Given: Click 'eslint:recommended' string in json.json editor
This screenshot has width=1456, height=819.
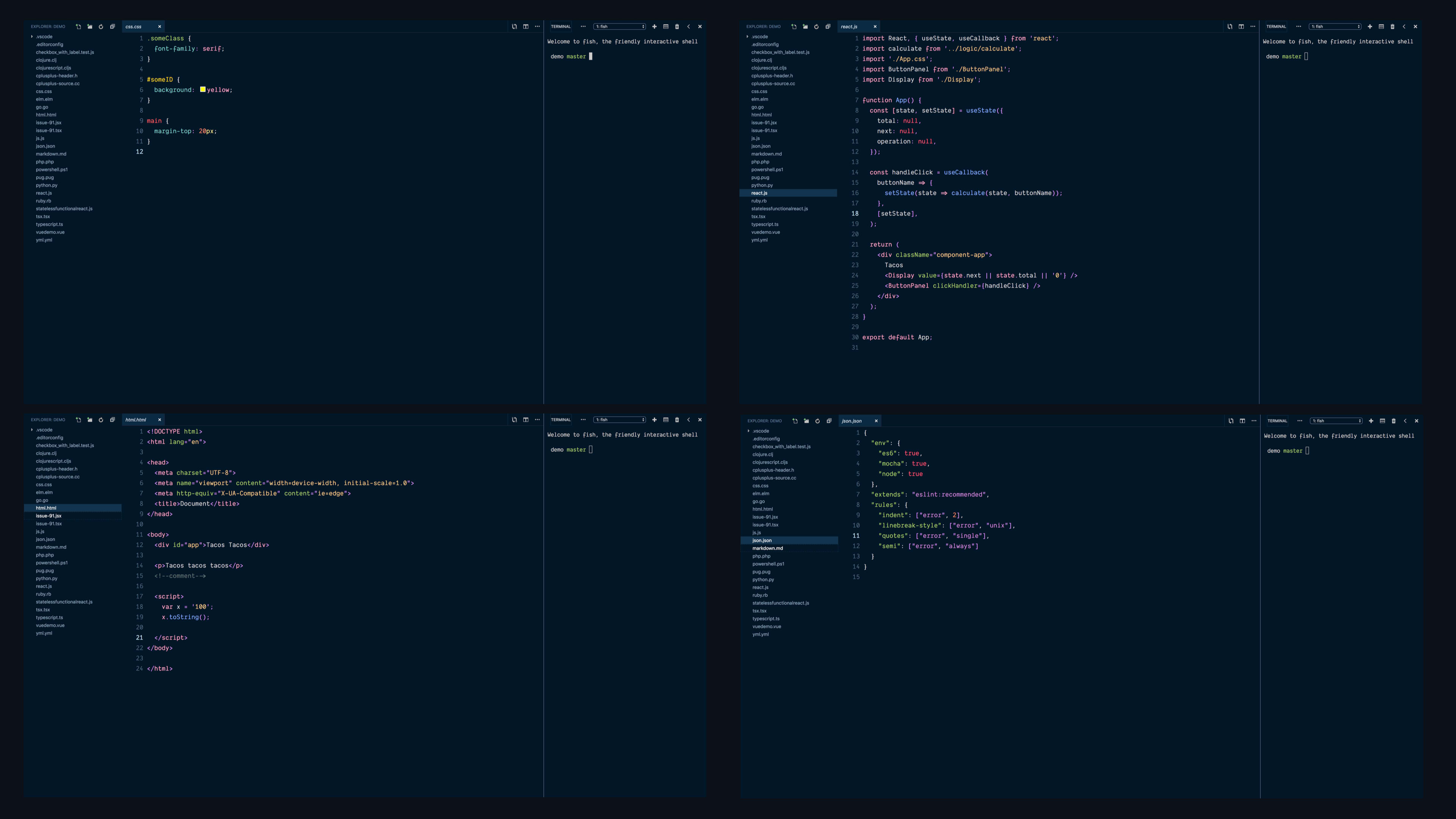Looking at the screenshot, I should (x=949, y=494).
